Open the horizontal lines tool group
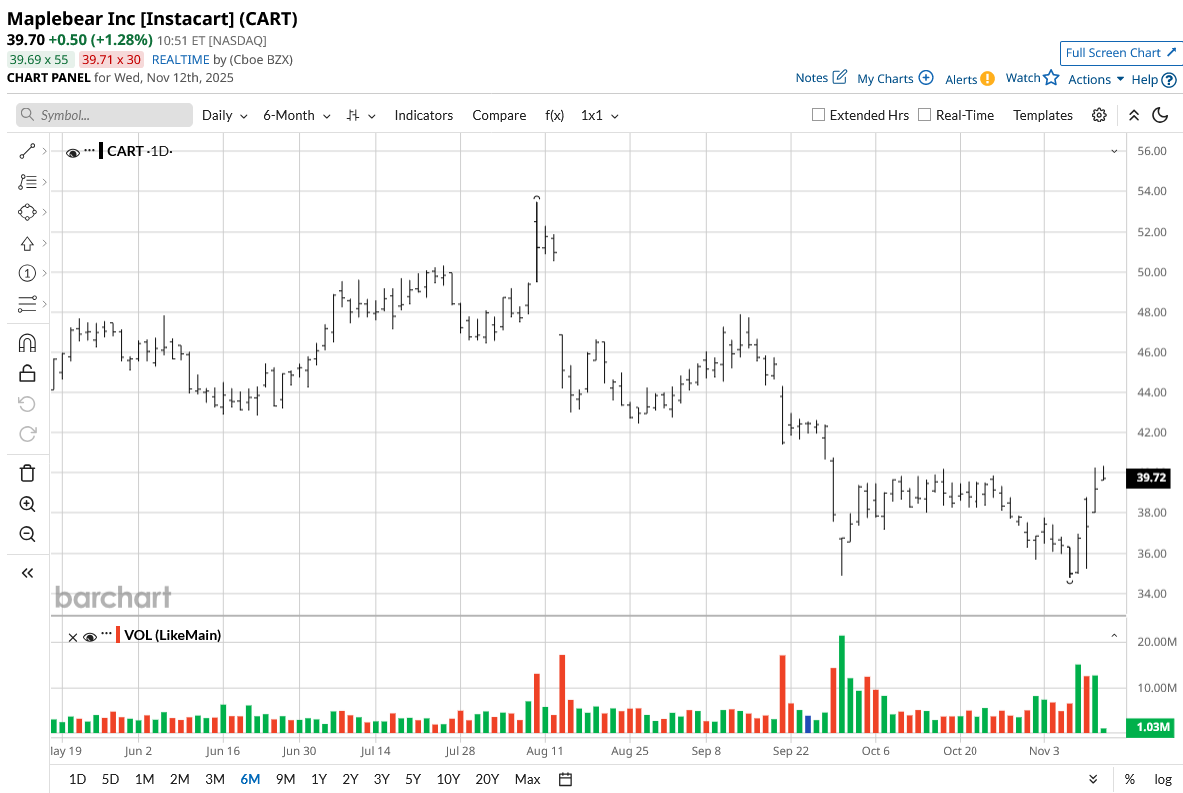This screenshot has height=793, width=1183. (x=27, y=304)
